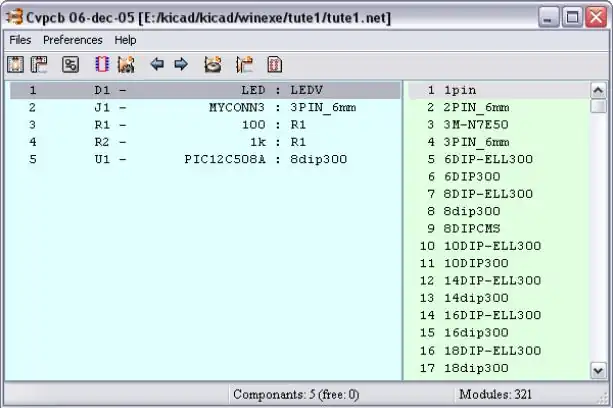Click the footprint list scroll down arrow
Screen dimensions: 613x408
(x=598, y=371)
